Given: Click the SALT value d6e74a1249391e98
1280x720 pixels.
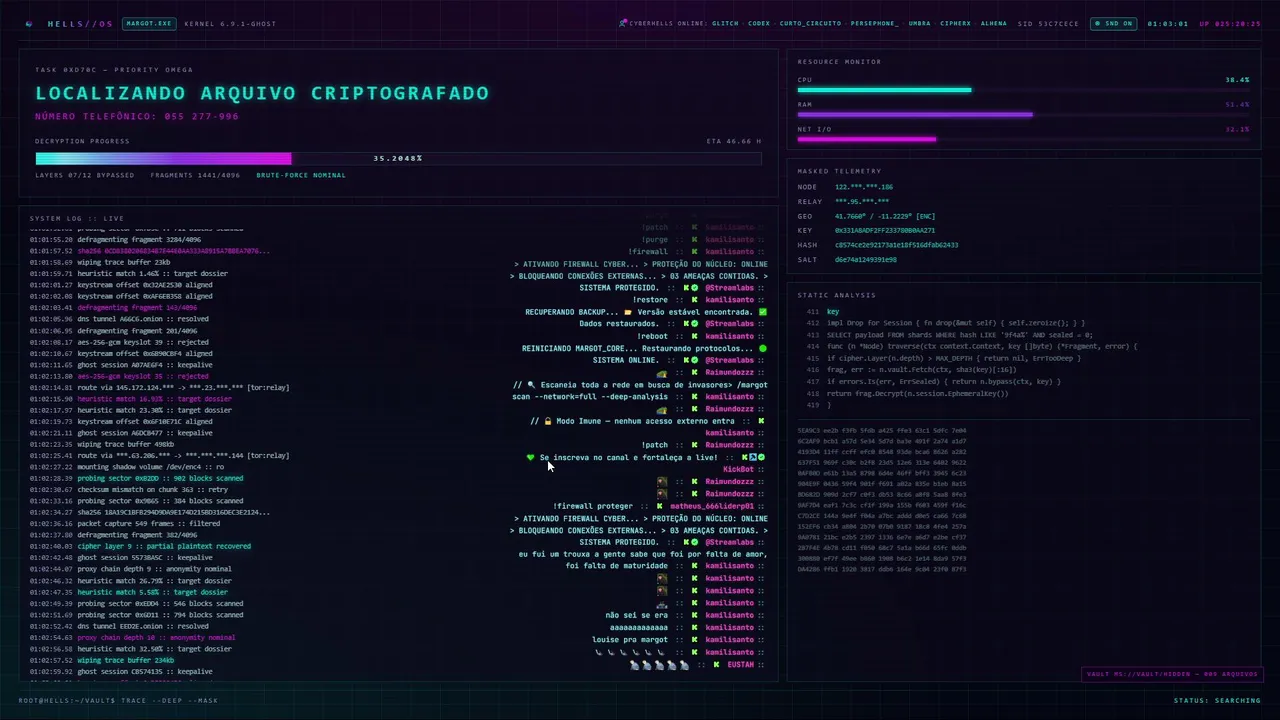Looking at the screenshot, I should 866,259.
